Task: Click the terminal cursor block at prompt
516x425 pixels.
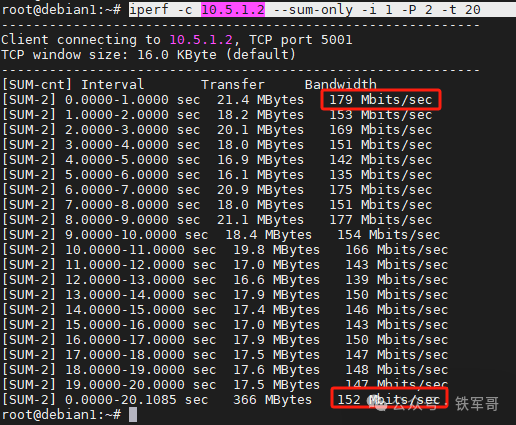Action: click(133, 415)
